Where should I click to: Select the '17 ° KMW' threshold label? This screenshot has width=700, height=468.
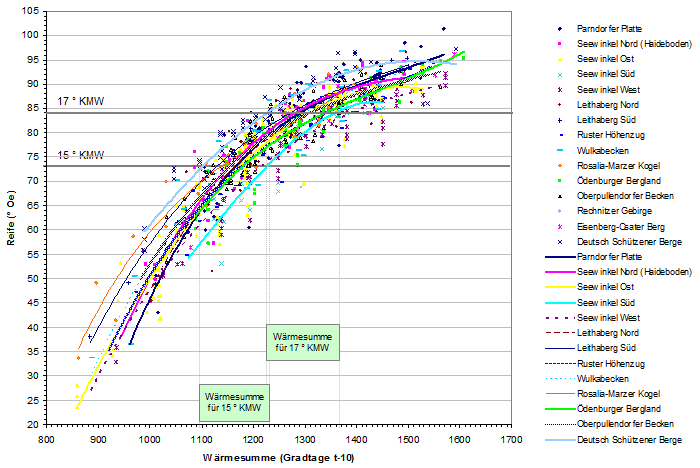81,101
